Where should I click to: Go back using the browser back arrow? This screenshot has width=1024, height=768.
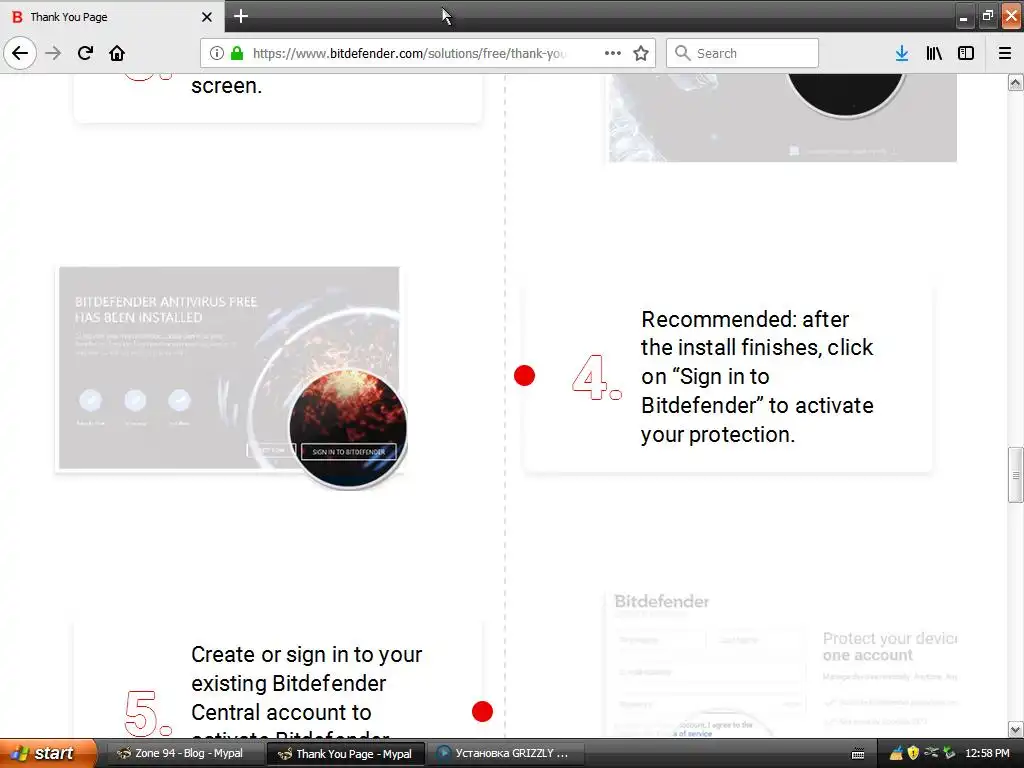20,53
